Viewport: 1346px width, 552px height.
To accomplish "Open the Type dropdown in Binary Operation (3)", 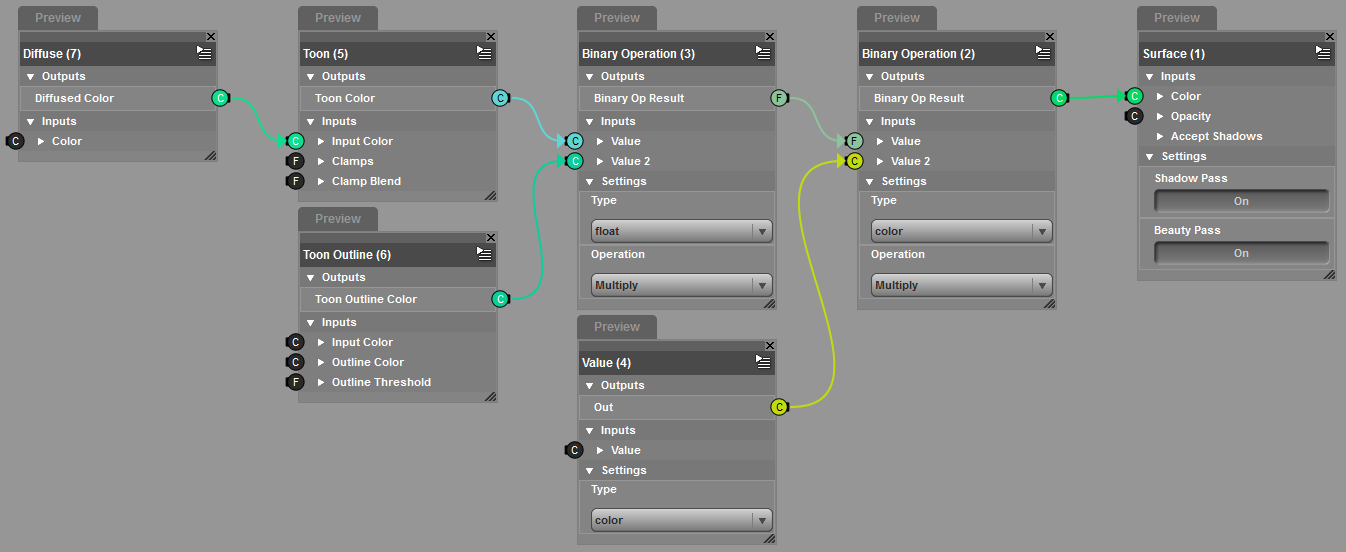I will pyautogui.click(x=682, y=231).
